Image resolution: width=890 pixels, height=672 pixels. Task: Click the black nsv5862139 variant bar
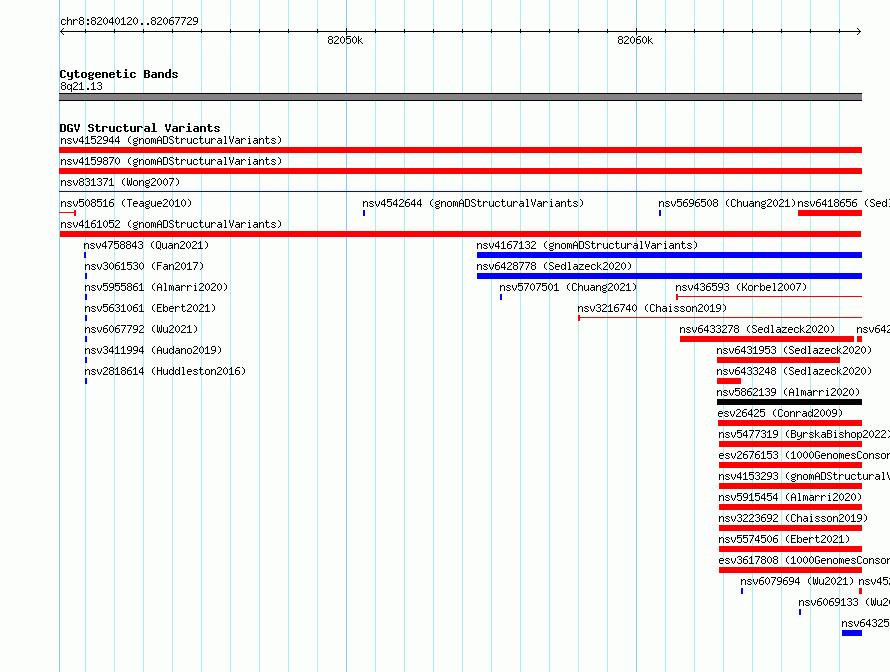pyautogui.click(x=790, y=402)
